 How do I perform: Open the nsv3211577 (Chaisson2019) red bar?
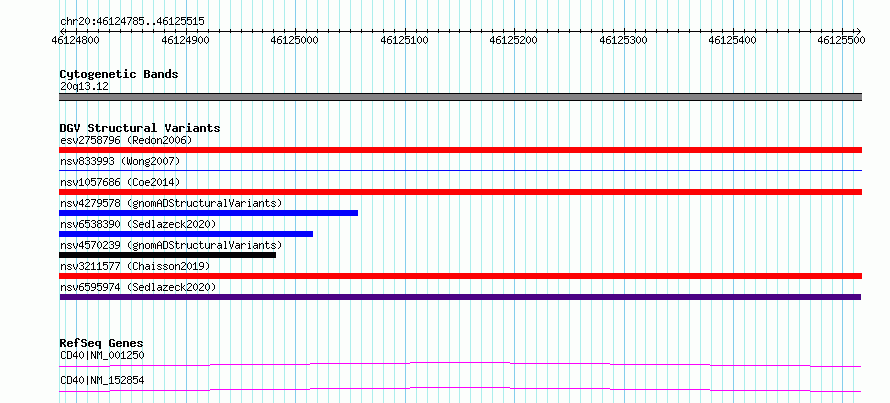460,276
